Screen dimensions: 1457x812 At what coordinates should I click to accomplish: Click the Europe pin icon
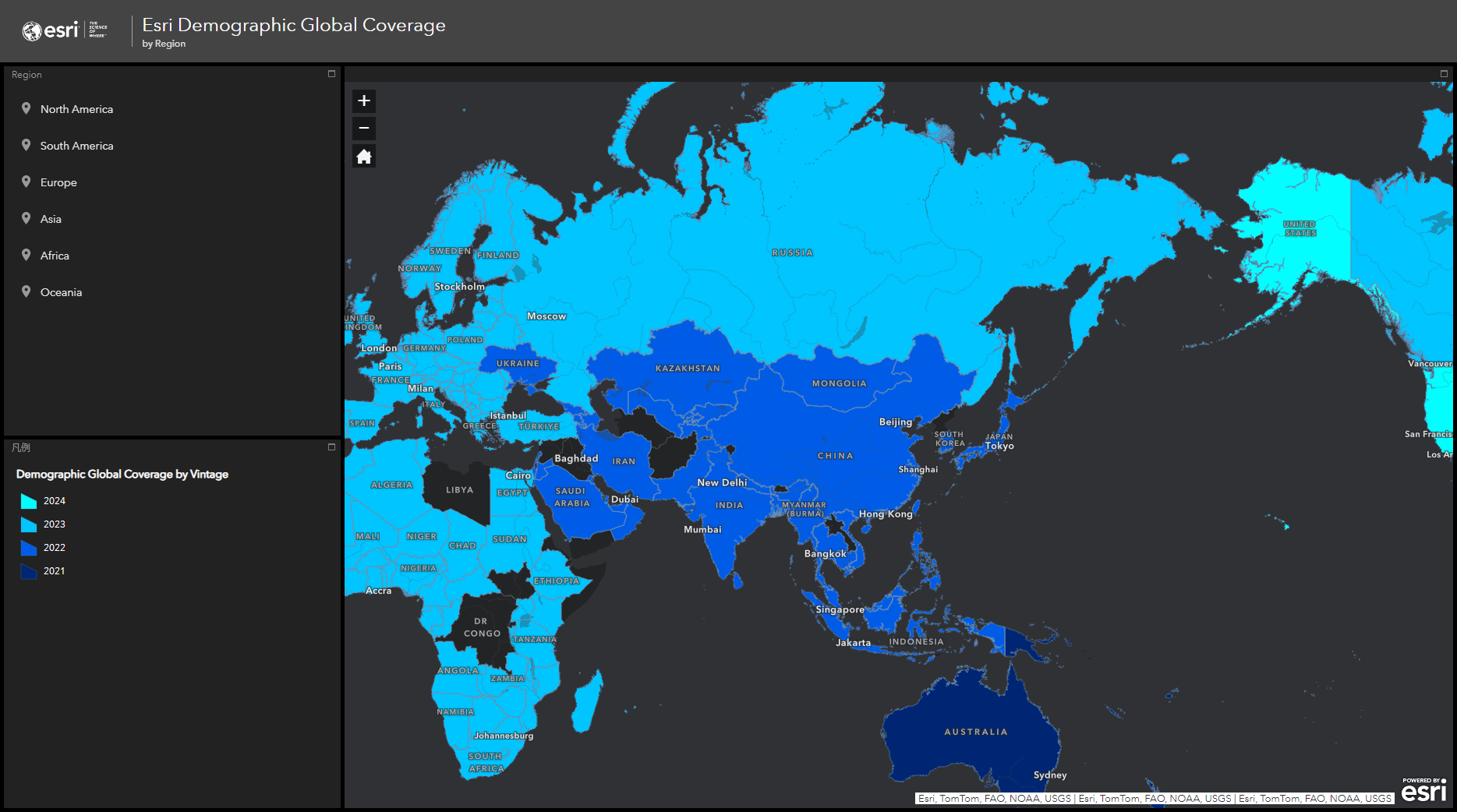click(26, 182)
